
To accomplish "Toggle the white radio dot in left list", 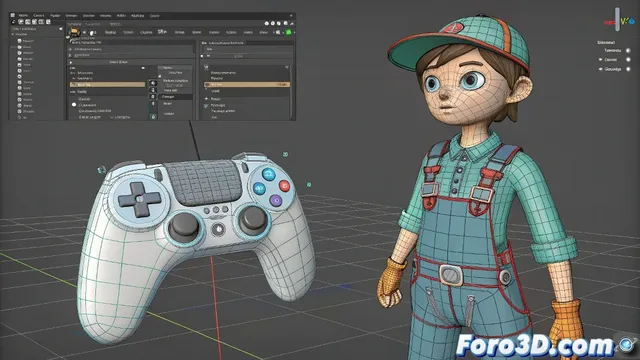I will click(x=74, y=104).
